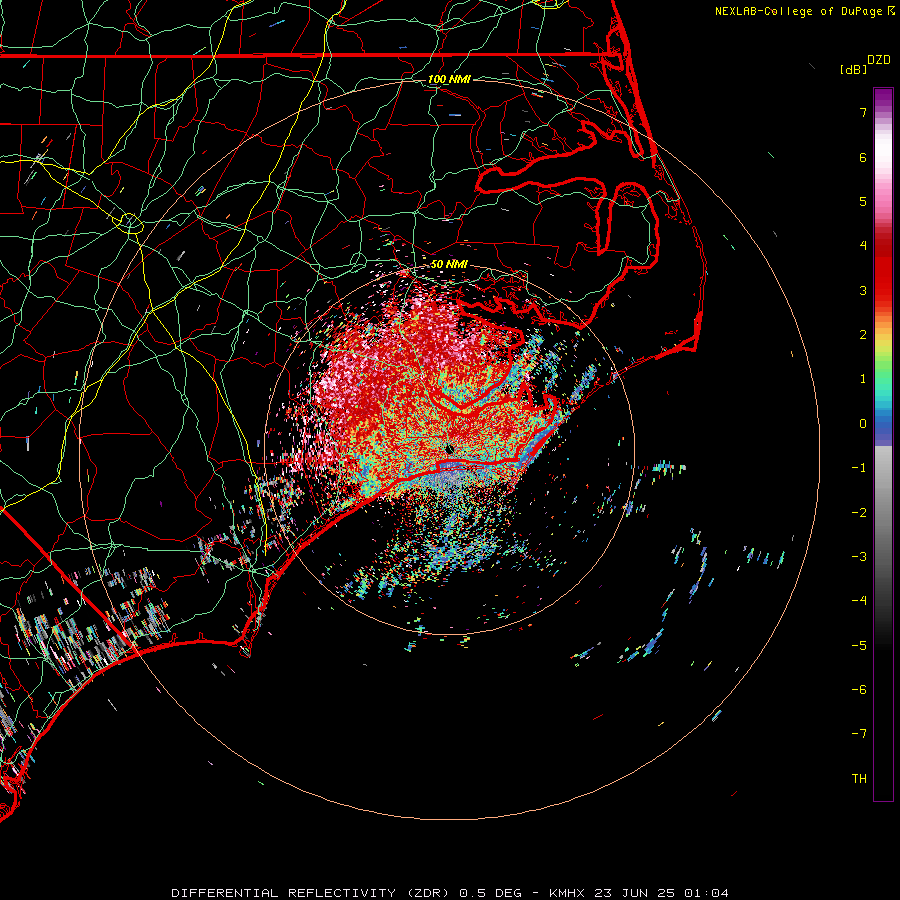This screenshot has width=900, height=900.
Task: Click the NEXLAB-College of DuPage label
Action: (x=805, y=11)
